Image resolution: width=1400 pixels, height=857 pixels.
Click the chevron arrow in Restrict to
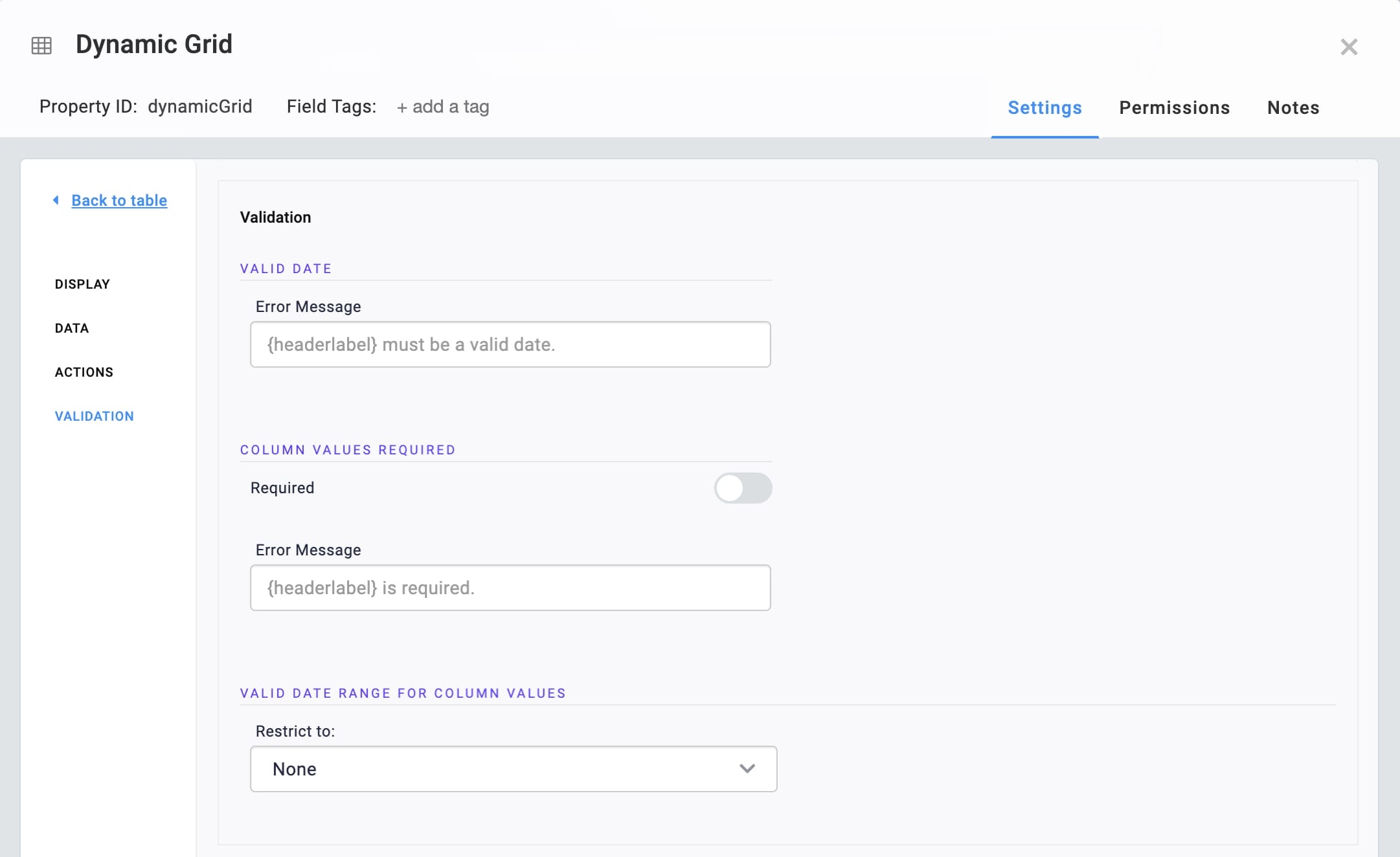click(747, 769)
